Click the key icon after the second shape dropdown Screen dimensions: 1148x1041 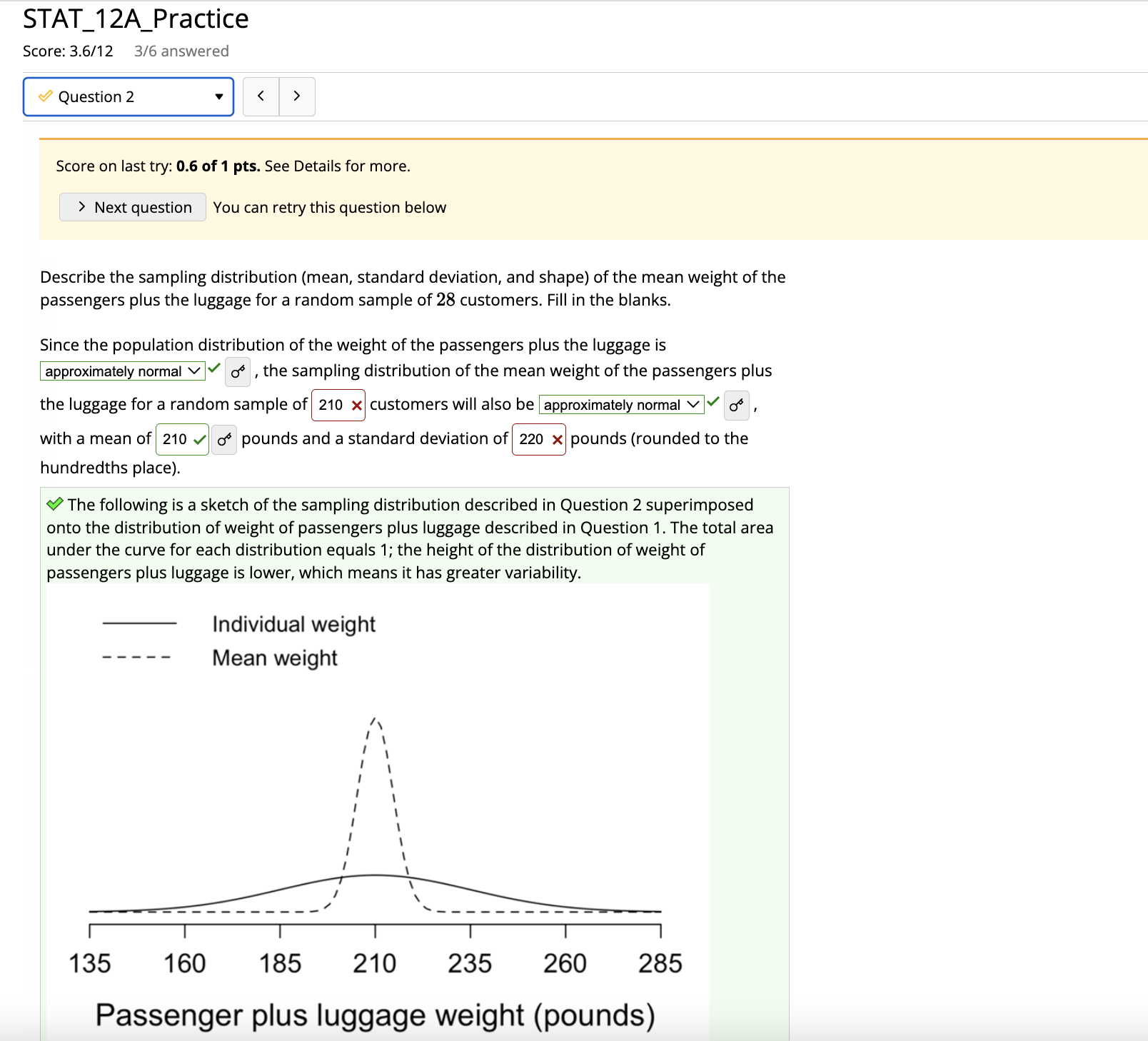point(736,407)
